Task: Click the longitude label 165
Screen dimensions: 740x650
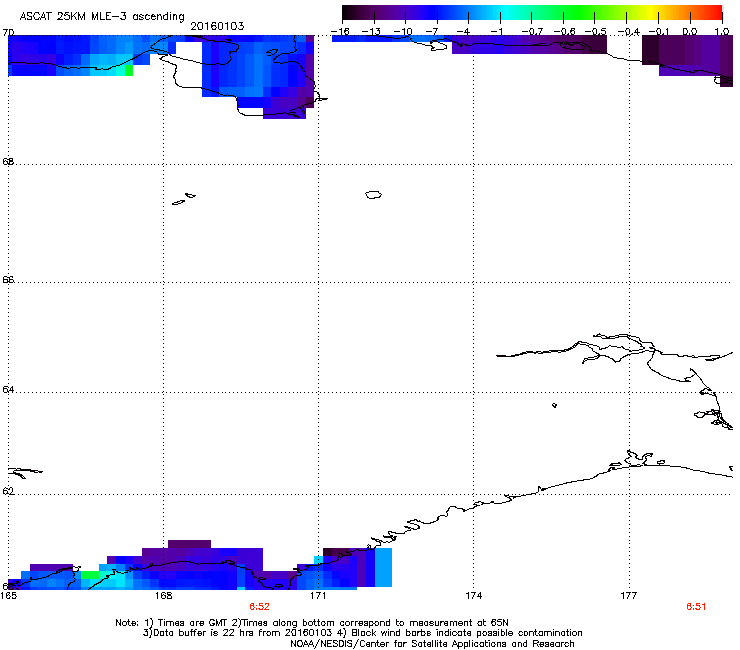Action: 9,596
